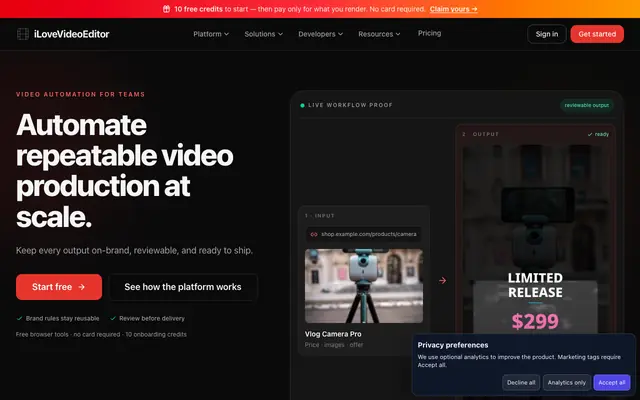Click the Vlog Camera Pro title text

(x=333, y=334)
